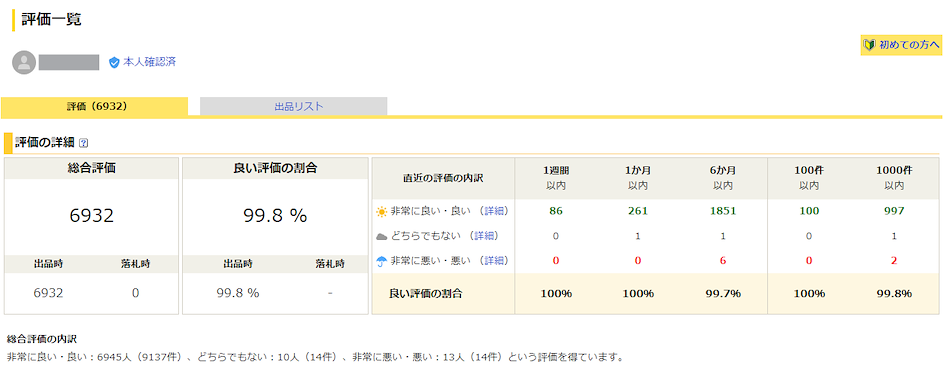Click good rating count 1851 for 6か月
The height and width of the screenshot is (365, 944).
click(x=723, y=211)
